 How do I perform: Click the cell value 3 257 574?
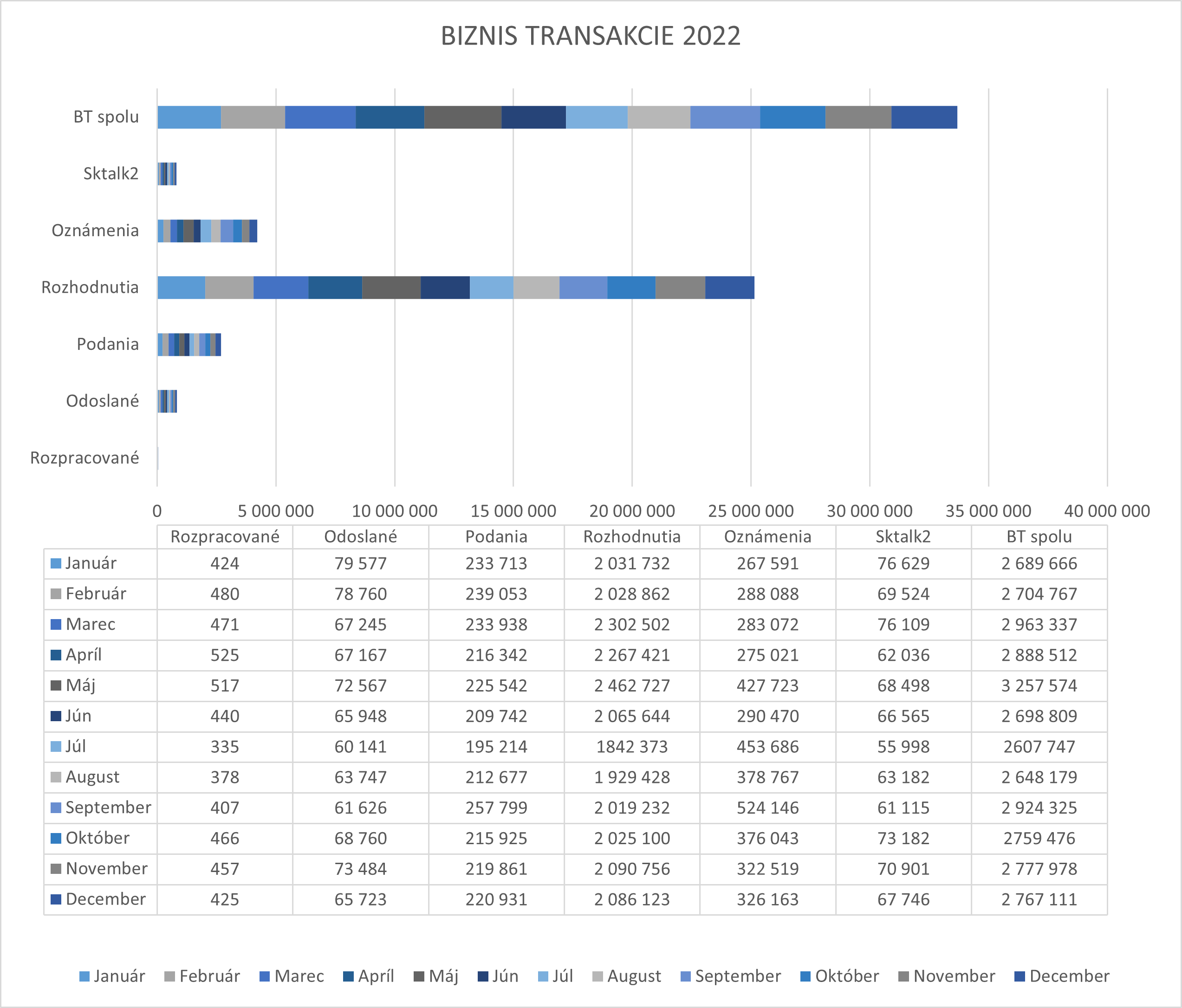coord(1039,686)
